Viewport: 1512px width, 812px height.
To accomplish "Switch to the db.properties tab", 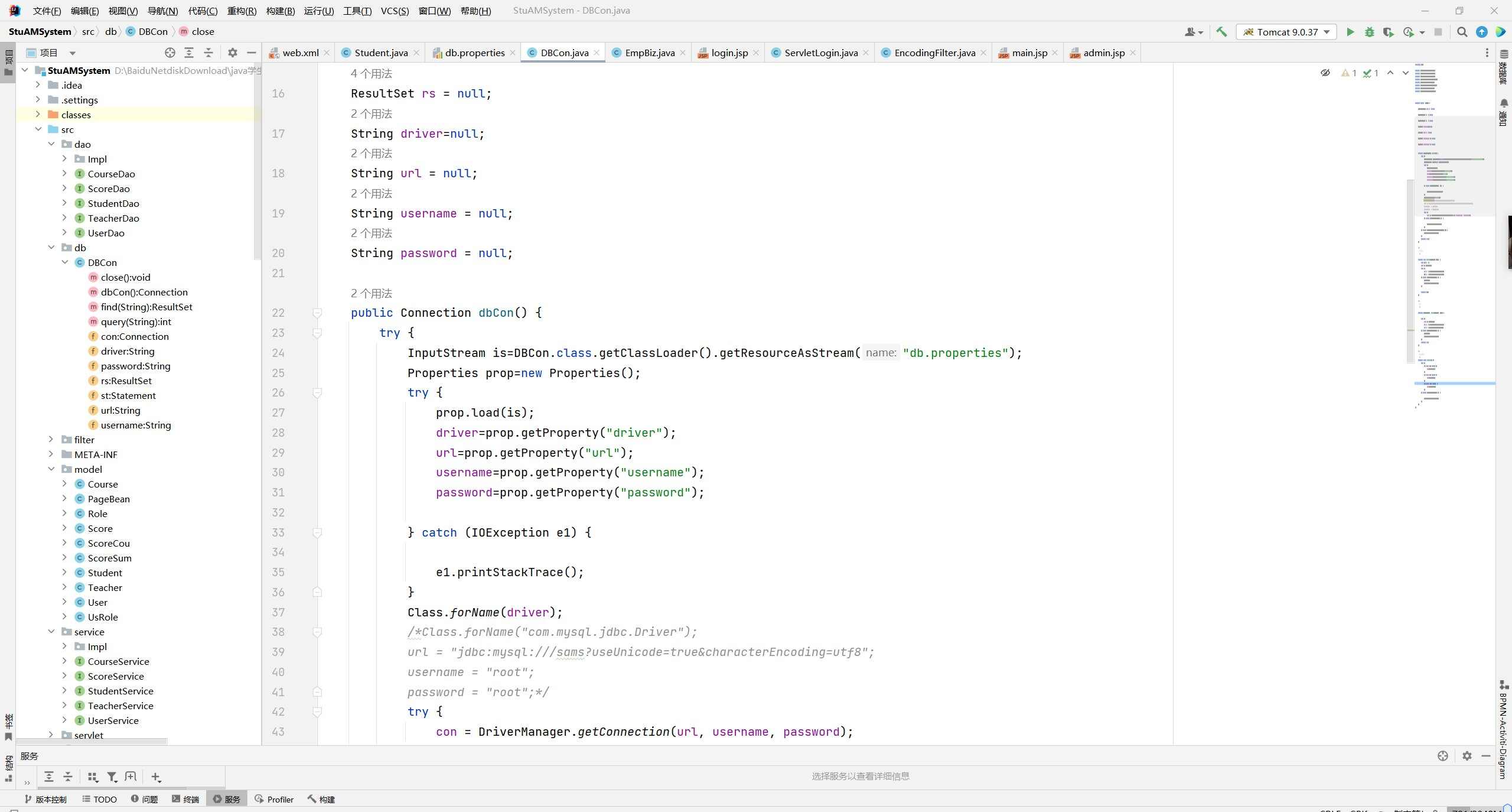I will click(x=474, y=53).
